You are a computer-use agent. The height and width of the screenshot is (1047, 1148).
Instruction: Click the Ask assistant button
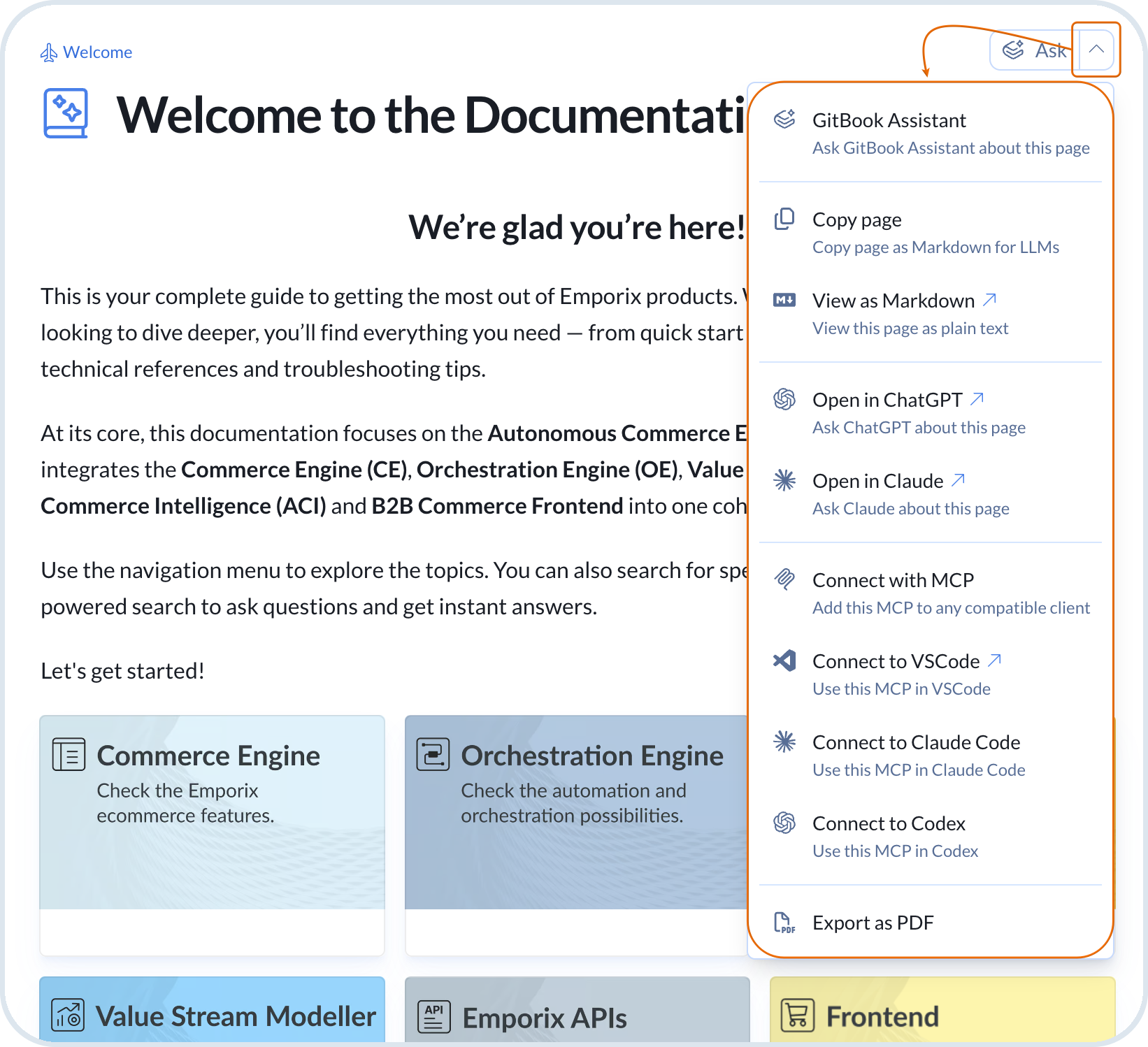1033,50
